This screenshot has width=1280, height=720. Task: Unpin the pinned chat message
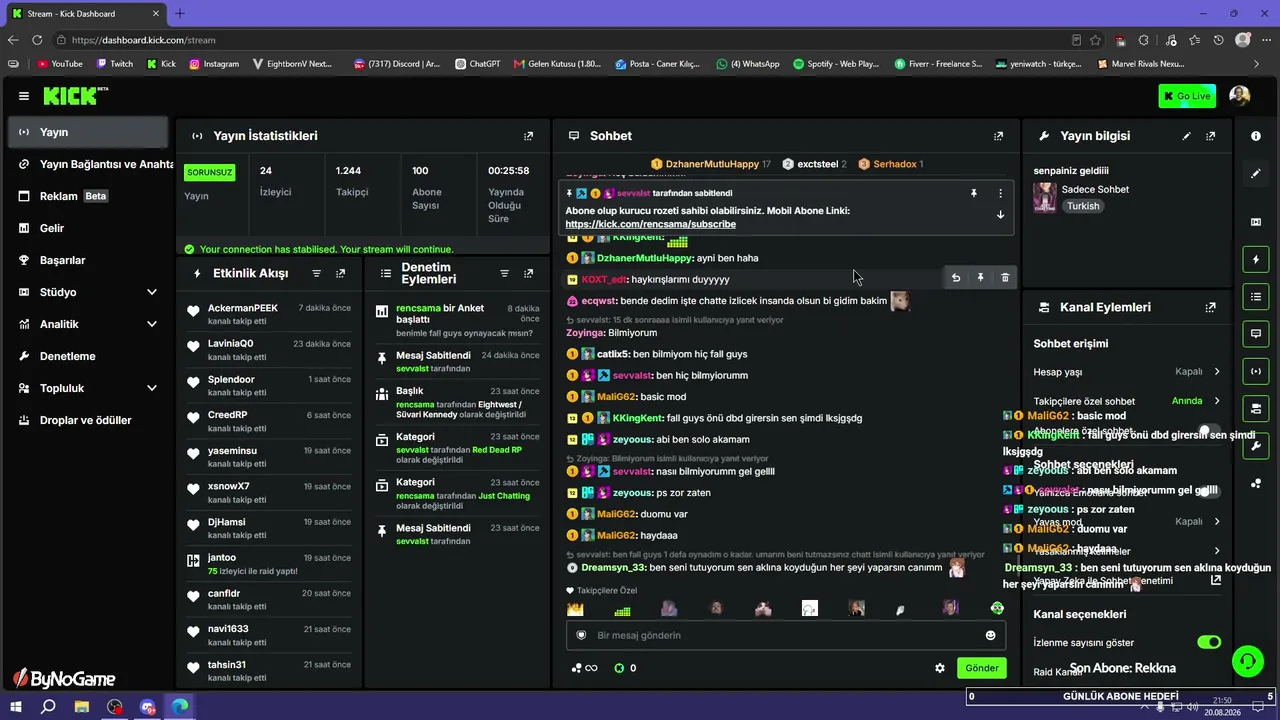tap(973, 193)
